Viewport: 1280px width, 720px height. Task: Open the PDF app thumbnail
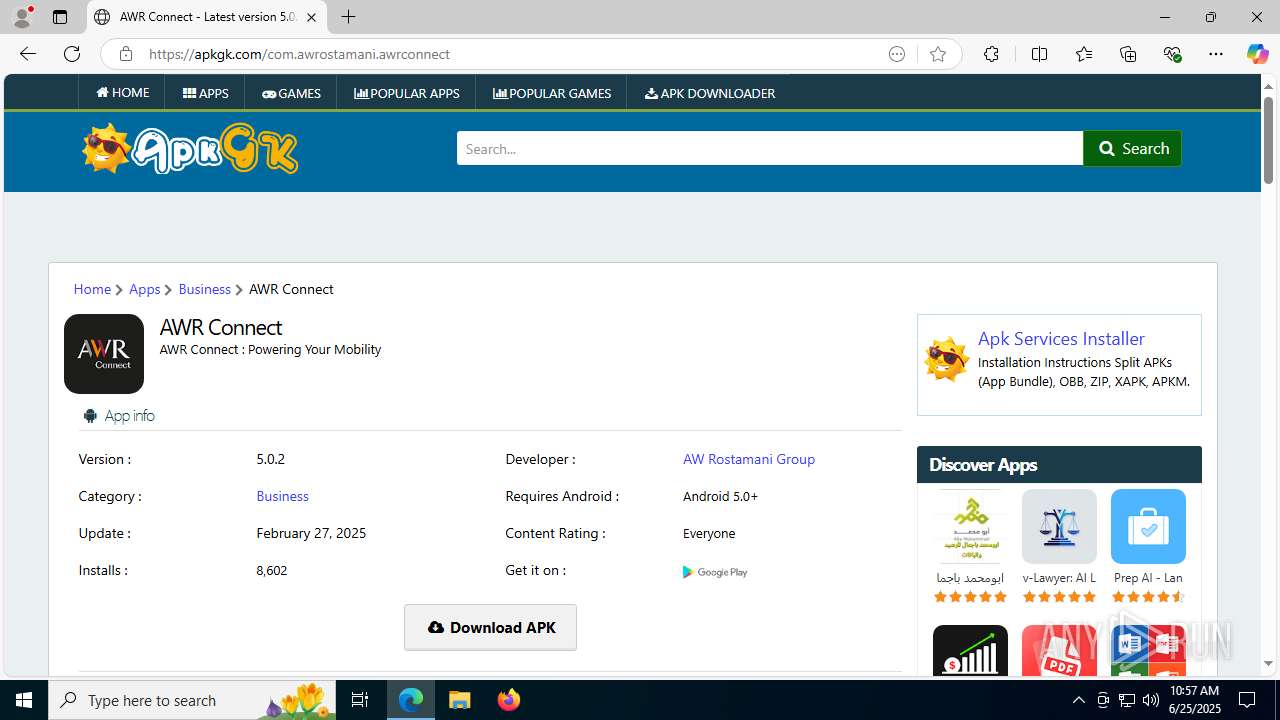pyautogui.click(x=1059, y=650)
